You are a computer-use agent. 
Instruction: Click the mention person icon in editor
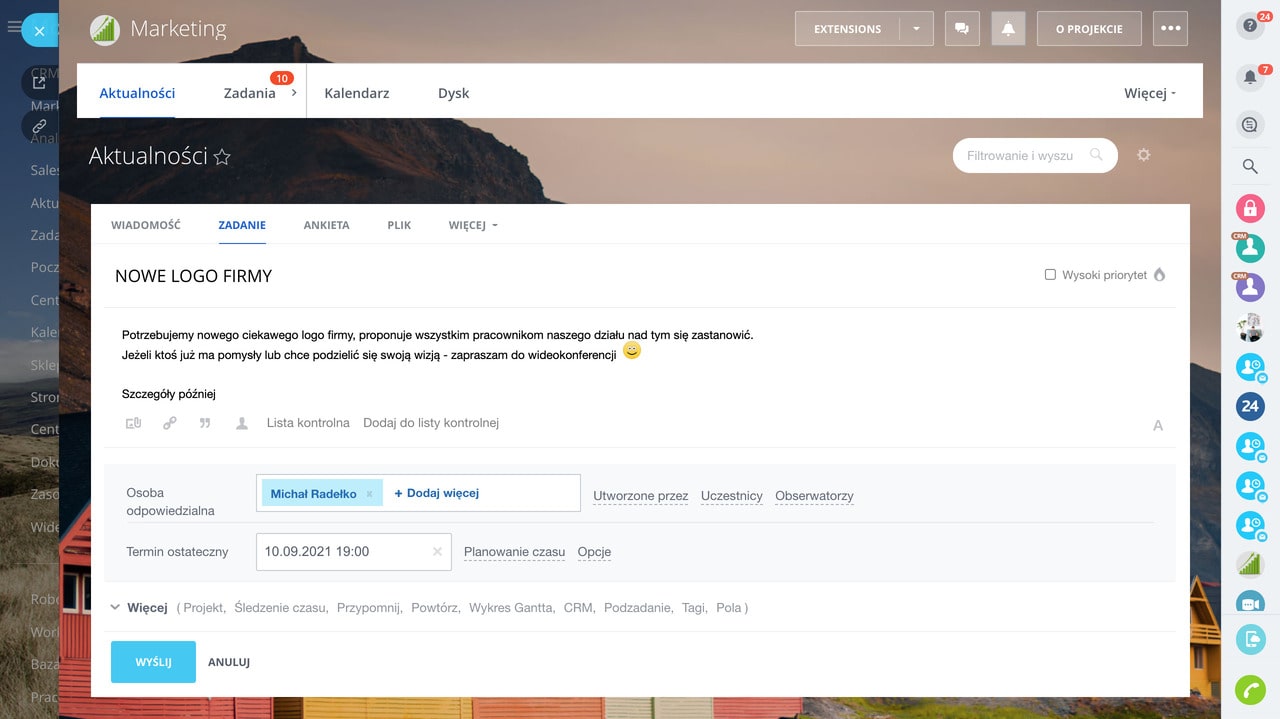click(x=241, y=423)
